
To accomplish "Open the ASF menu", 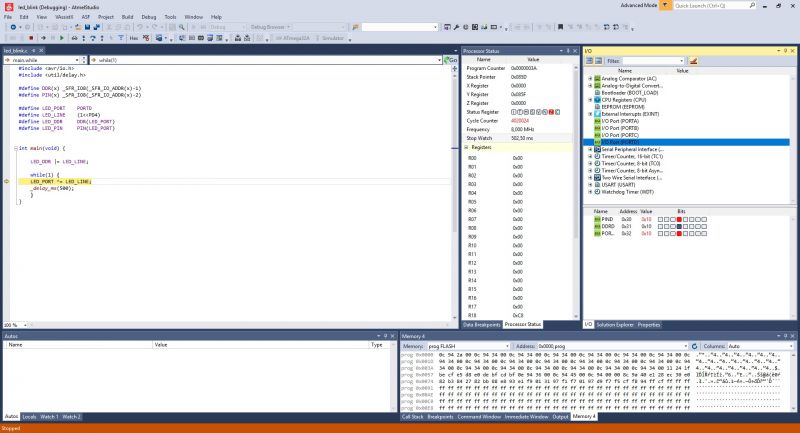I will tap(86, 17).
